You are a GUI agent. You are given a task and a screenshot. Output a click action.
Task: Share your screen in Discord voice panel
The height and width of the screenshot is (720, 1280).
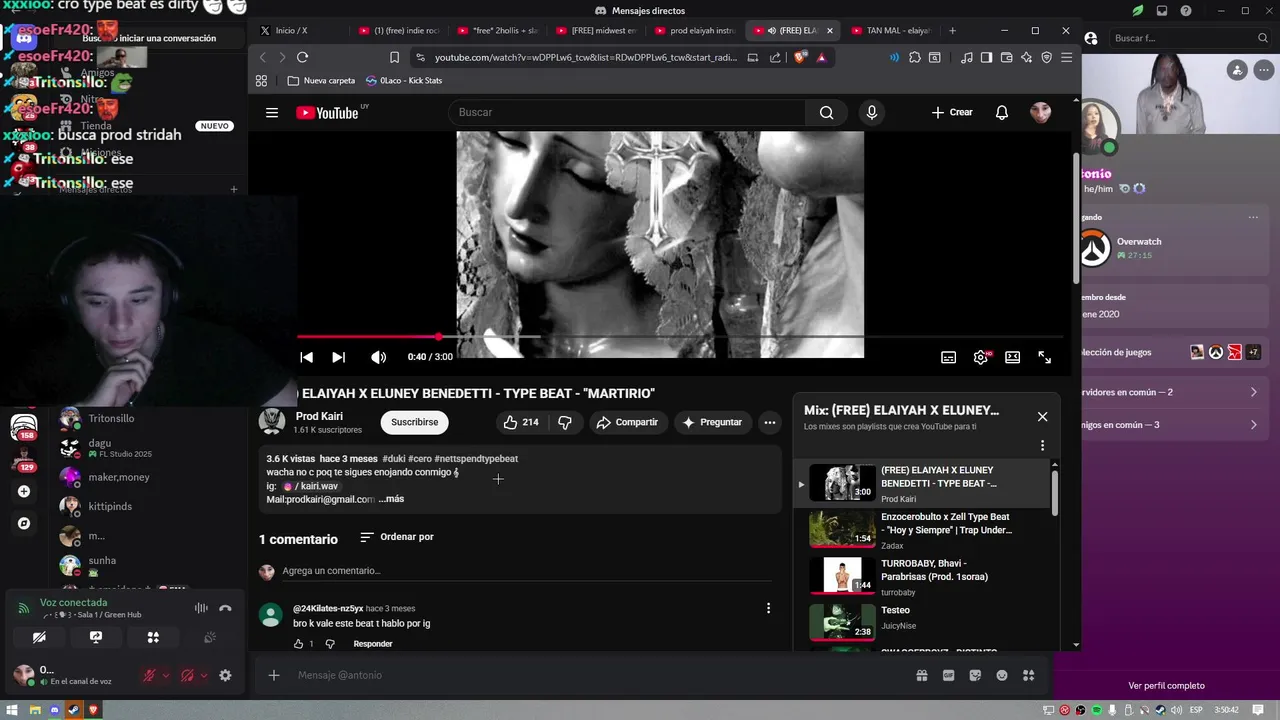point(96,637)
